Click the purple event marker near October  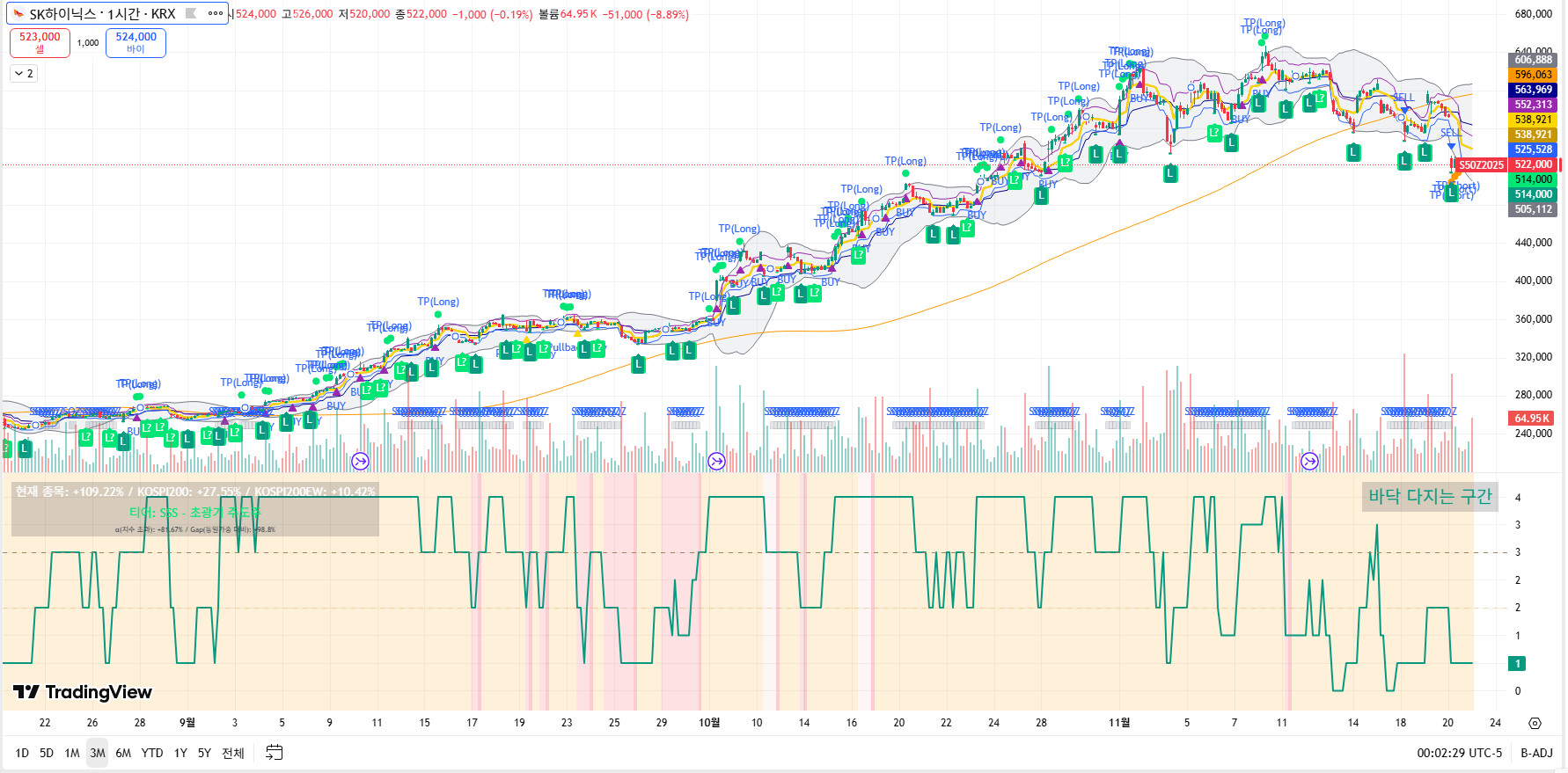[x=716, y=461]
